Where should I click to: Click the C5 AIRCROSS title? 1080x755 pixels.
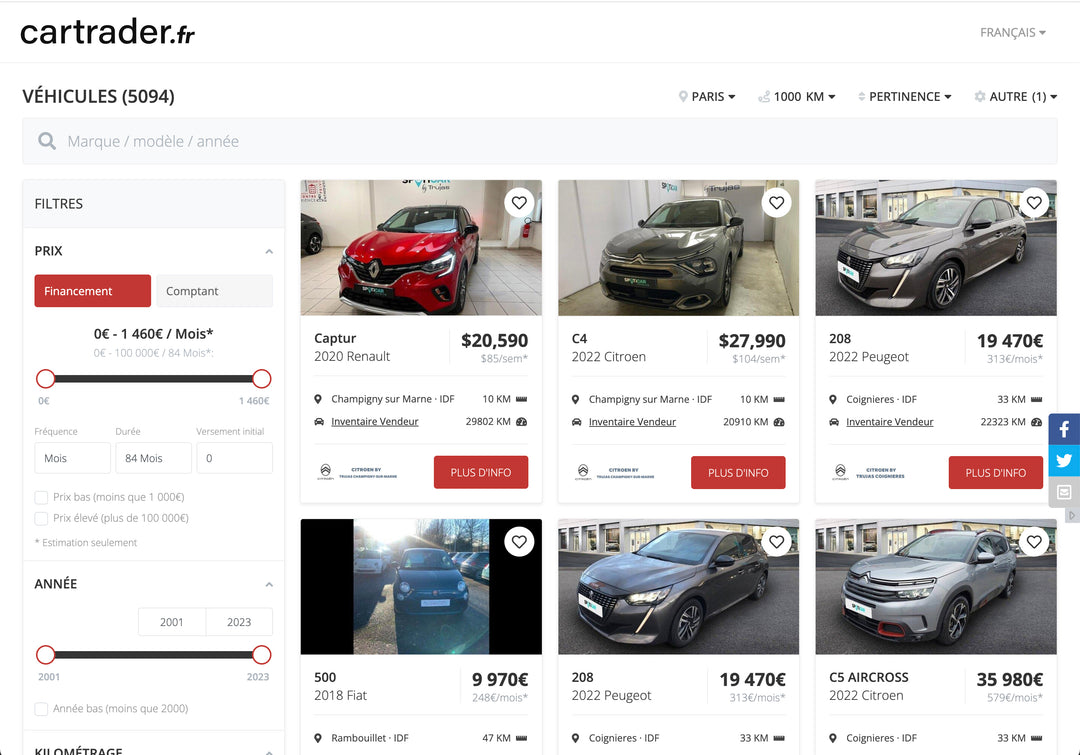tap(869, 677)
